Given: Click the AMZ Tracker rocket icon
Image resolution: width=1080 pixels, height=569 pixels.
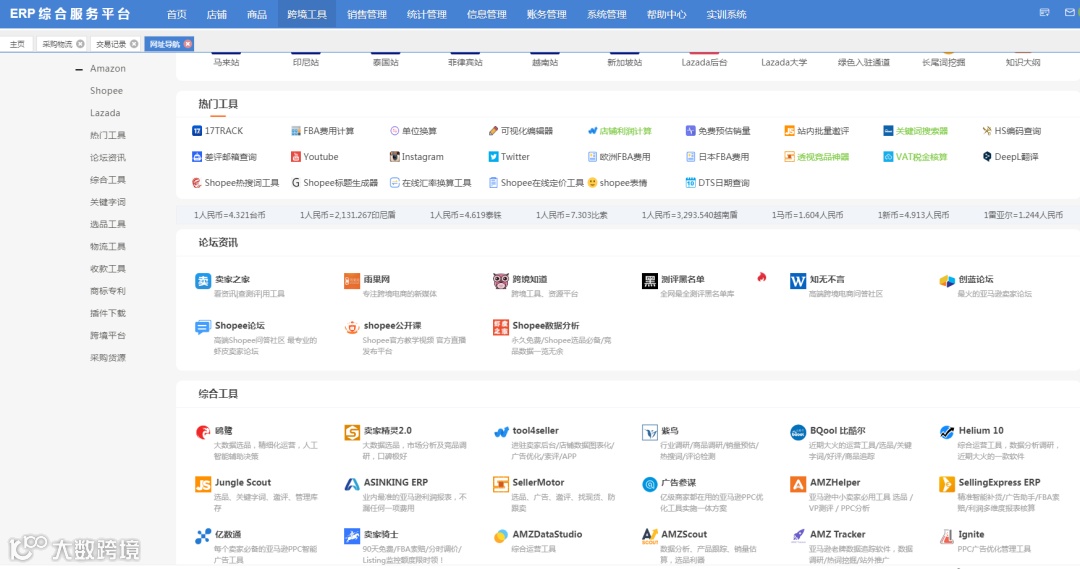Looking at the screenshot, I should [798, 536].
